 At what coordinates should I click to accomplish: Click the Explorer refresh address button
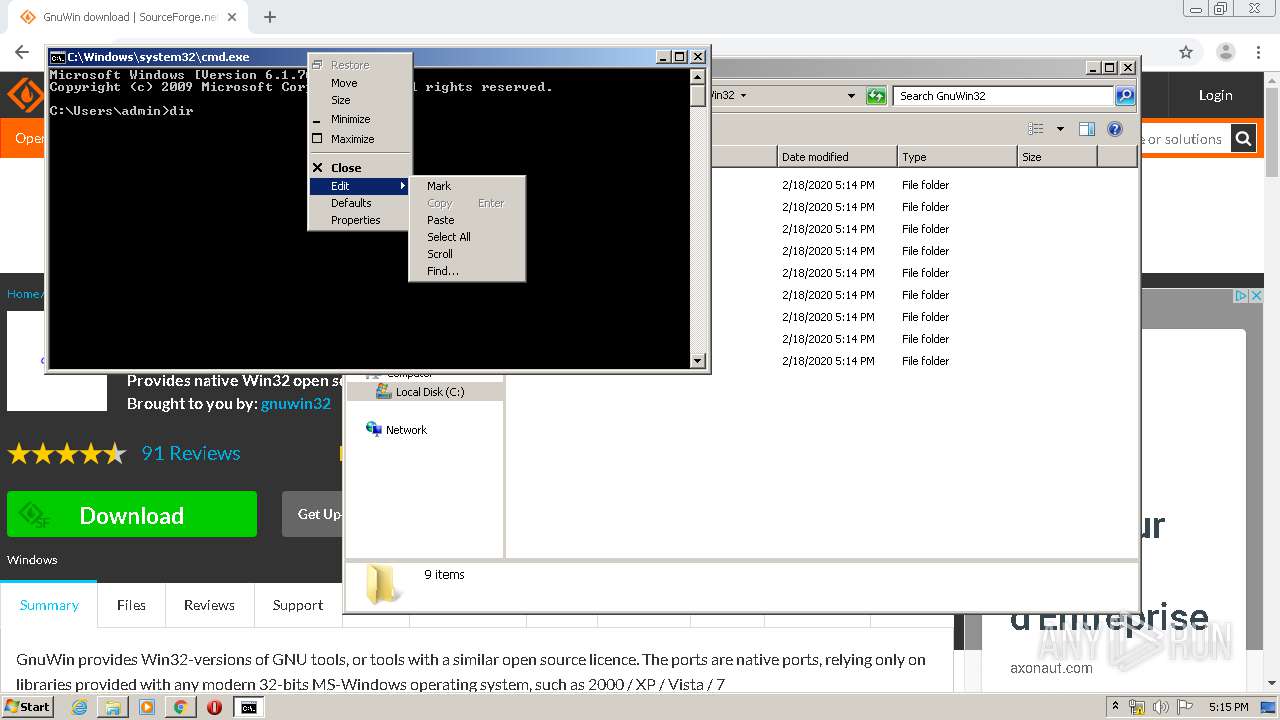click(x=876, y=96)
